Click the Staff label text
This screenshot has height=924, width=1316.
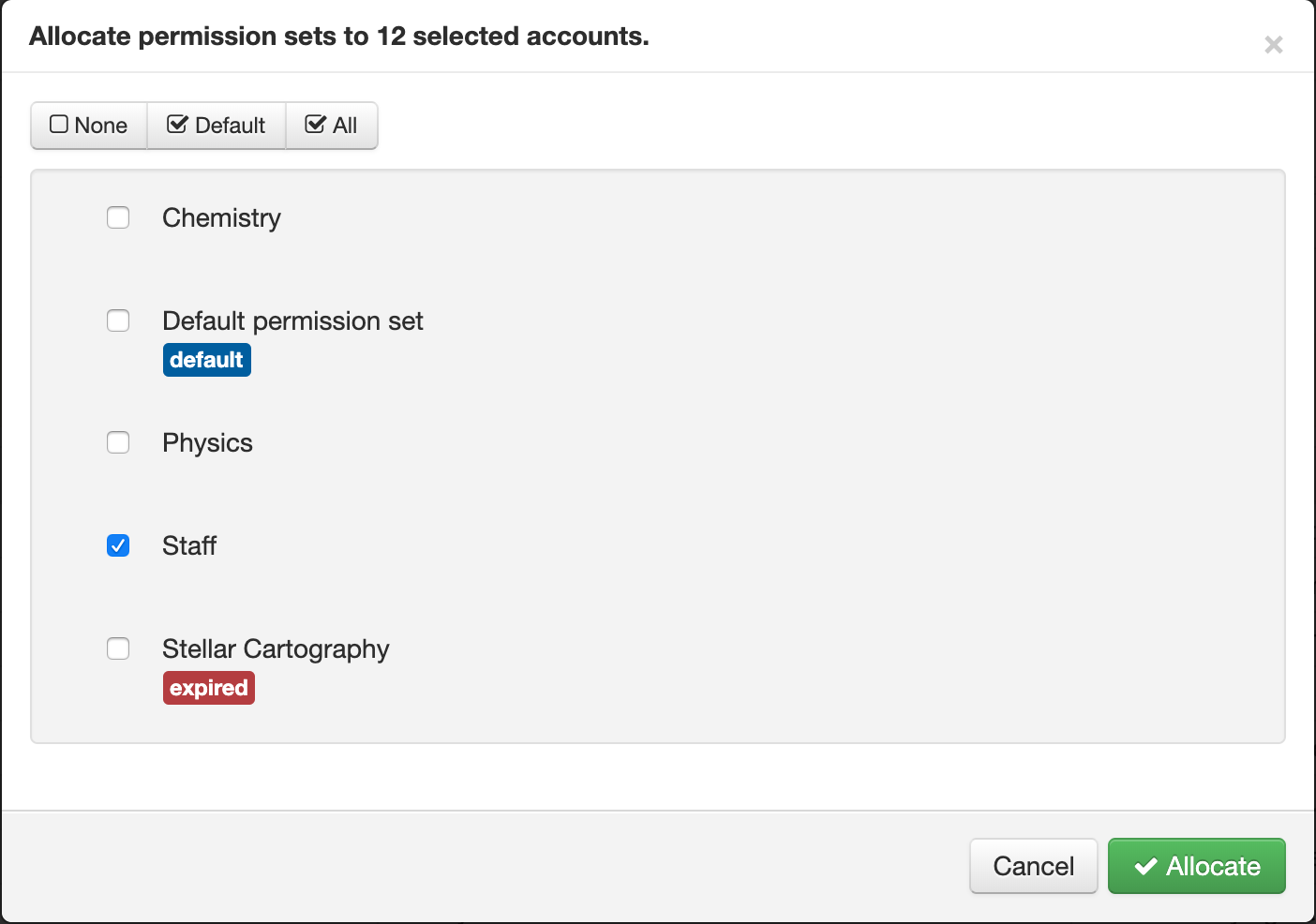[189, 546]
